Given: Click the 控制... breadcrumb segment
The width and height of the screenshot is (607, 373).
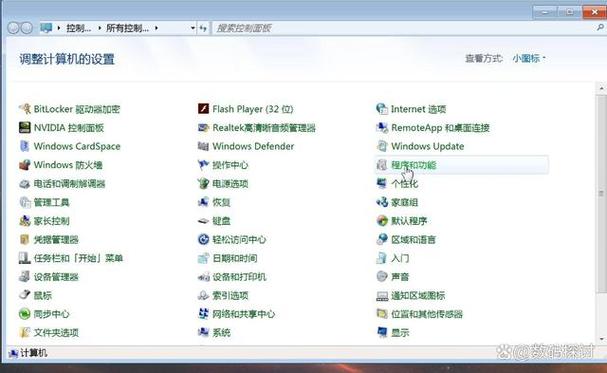Looking at the screenshot, I should pyautogui.click(x=79, y=28).
